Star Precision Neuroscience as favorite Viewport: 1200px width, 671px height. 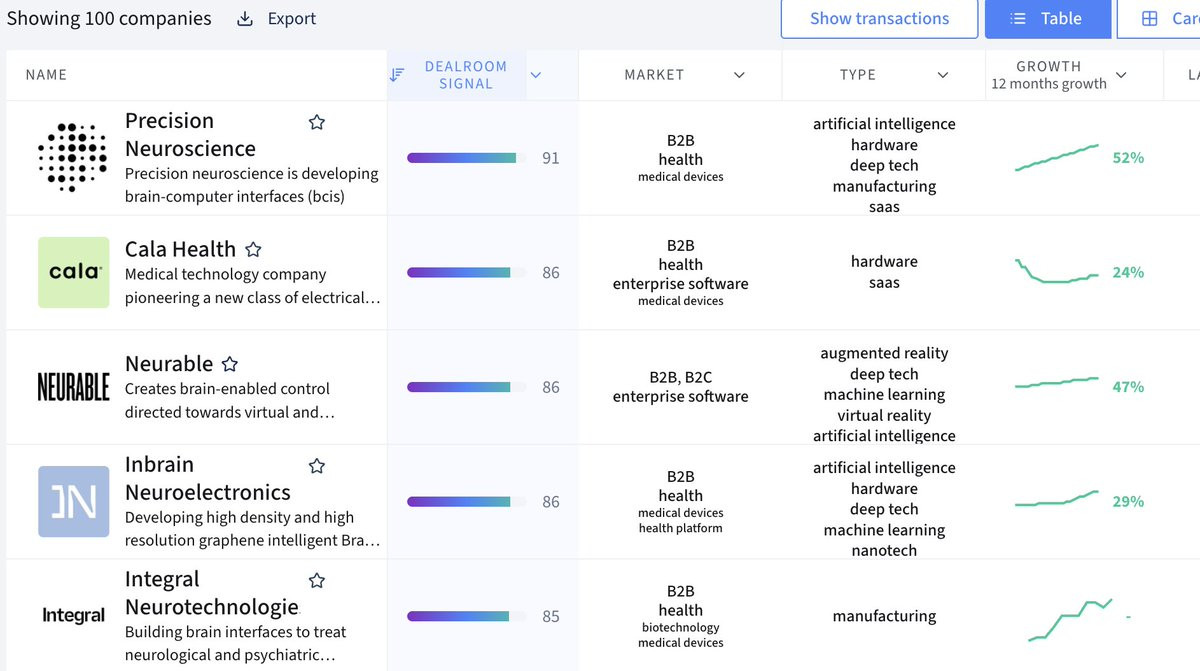point(317,122)
